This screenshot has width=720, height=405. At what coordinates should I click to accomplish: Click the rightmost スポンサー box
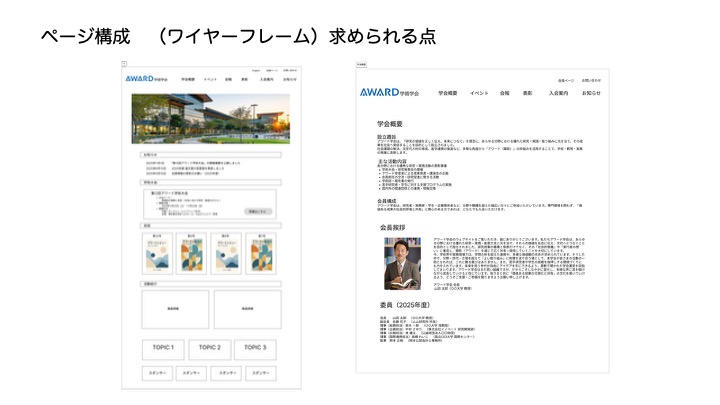(261, 373)
